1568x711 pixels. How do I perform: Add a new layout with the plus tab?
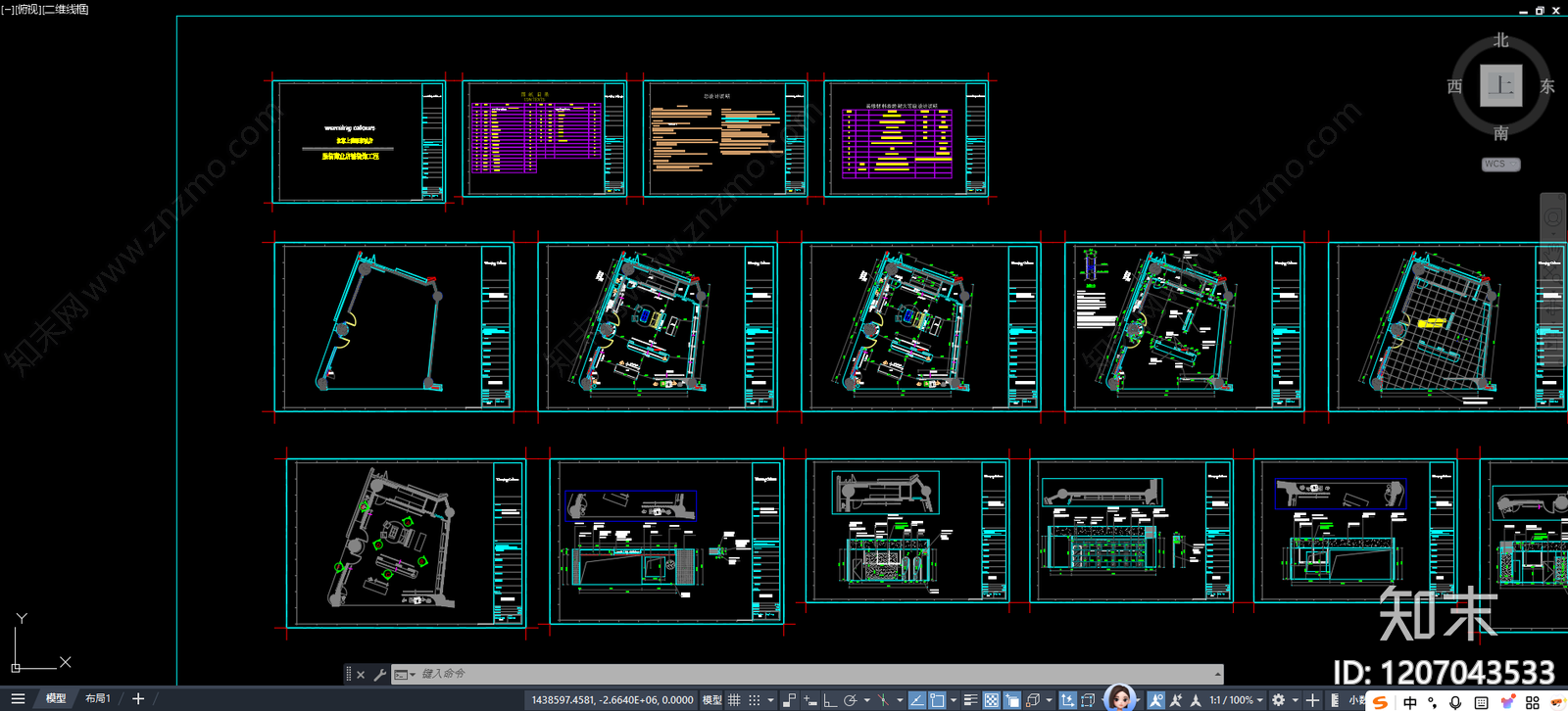[x=138, y=699]
